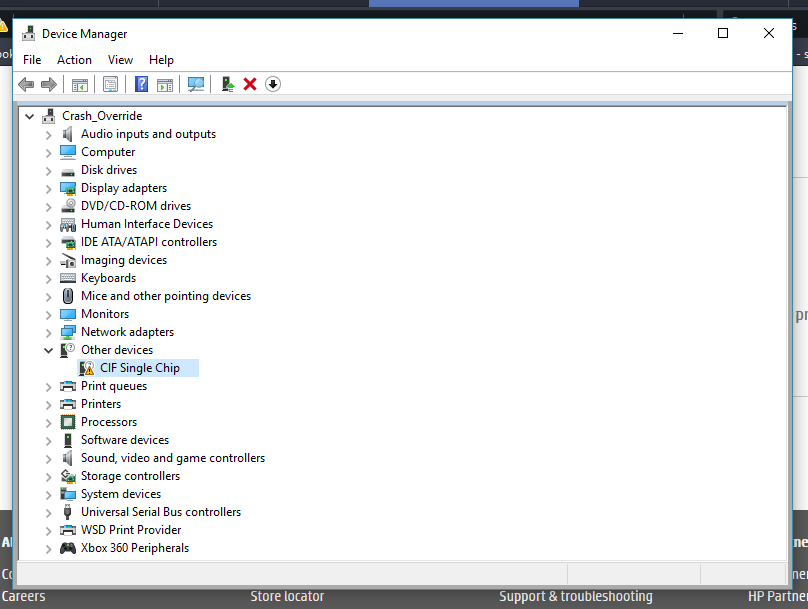This screenshot has width=808, height=609.
Task: Close the Device Manager window
Action: pyautogui.click(x=769, y=33)
